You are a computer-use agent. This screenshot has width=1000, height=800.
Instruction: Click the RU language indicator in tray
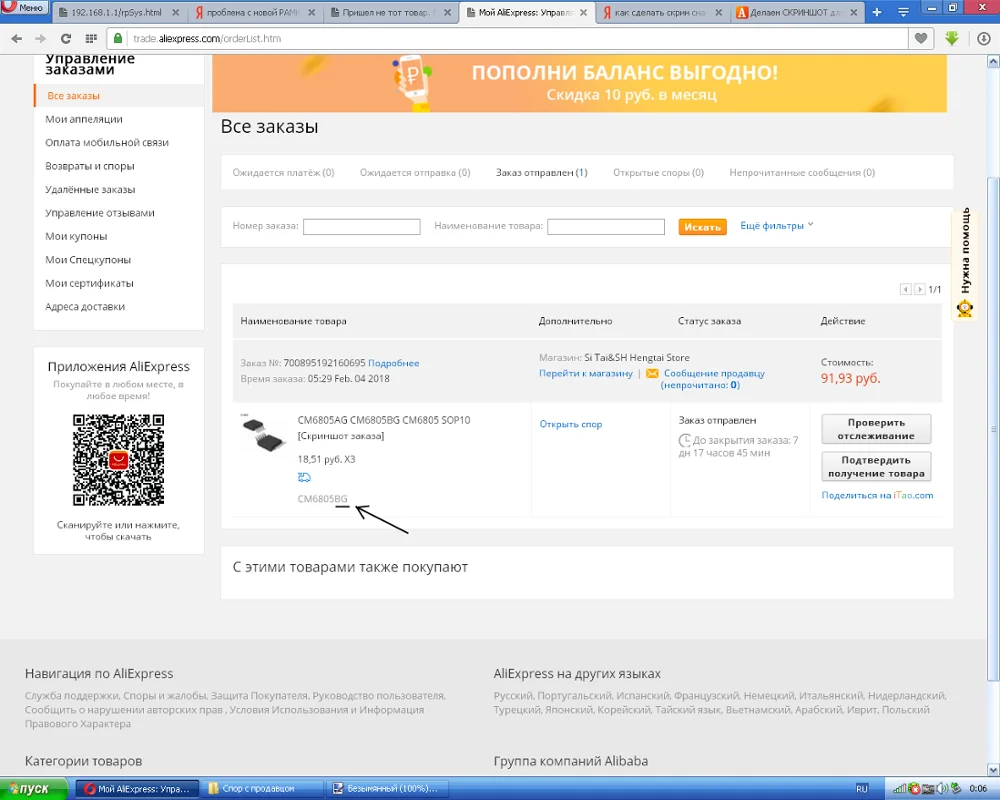click(862, 789)
